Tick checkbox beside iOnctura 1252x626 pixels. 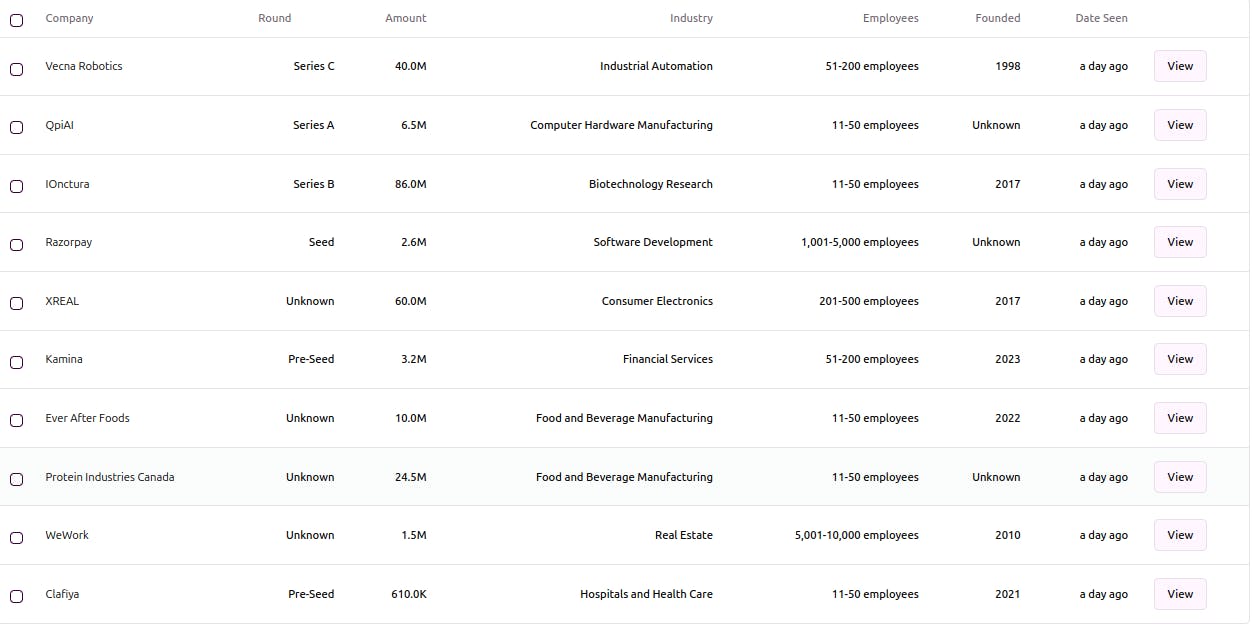pos(16,186)
